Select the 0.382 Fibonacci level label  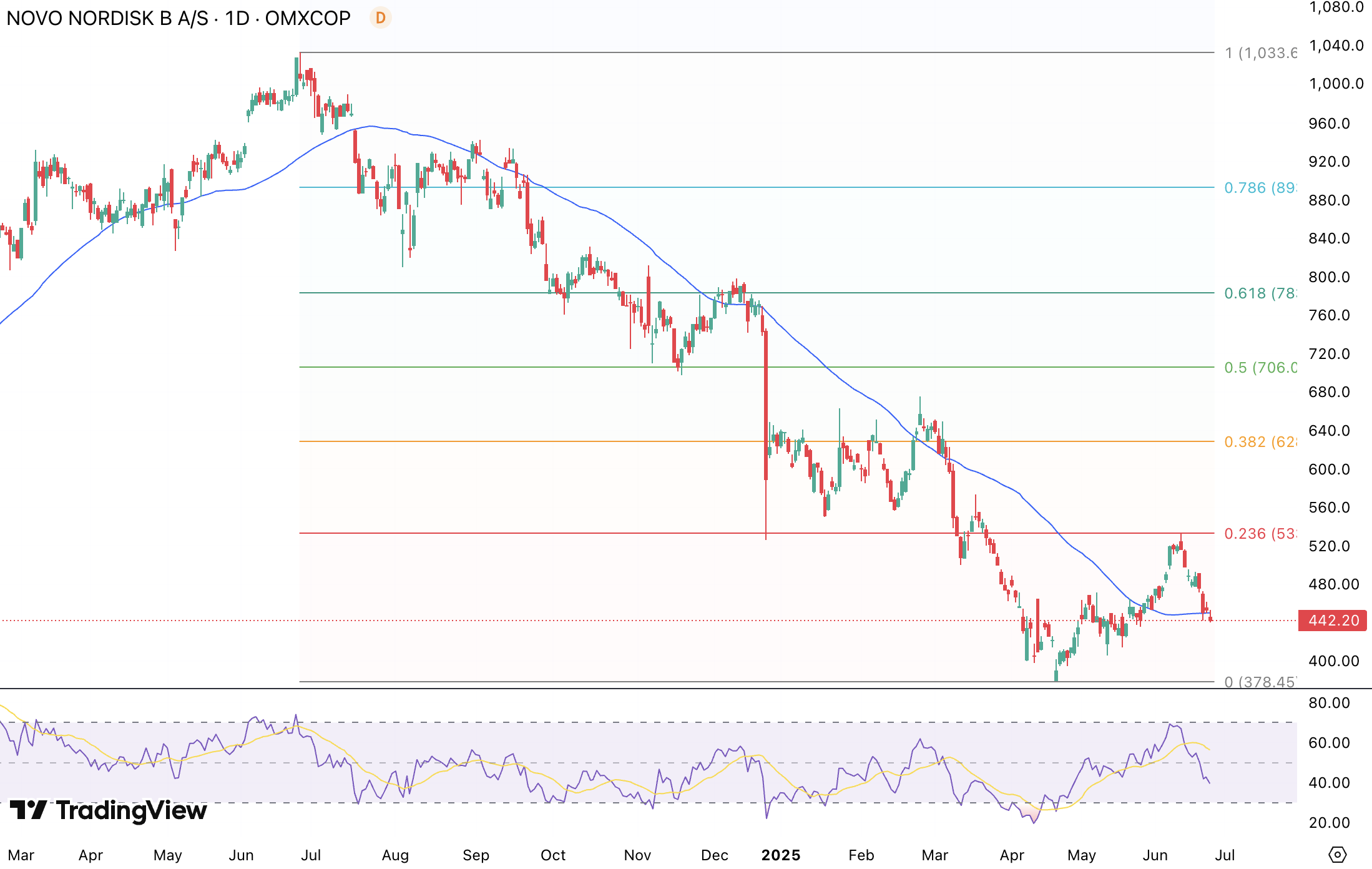click(x=1260, y=442)
